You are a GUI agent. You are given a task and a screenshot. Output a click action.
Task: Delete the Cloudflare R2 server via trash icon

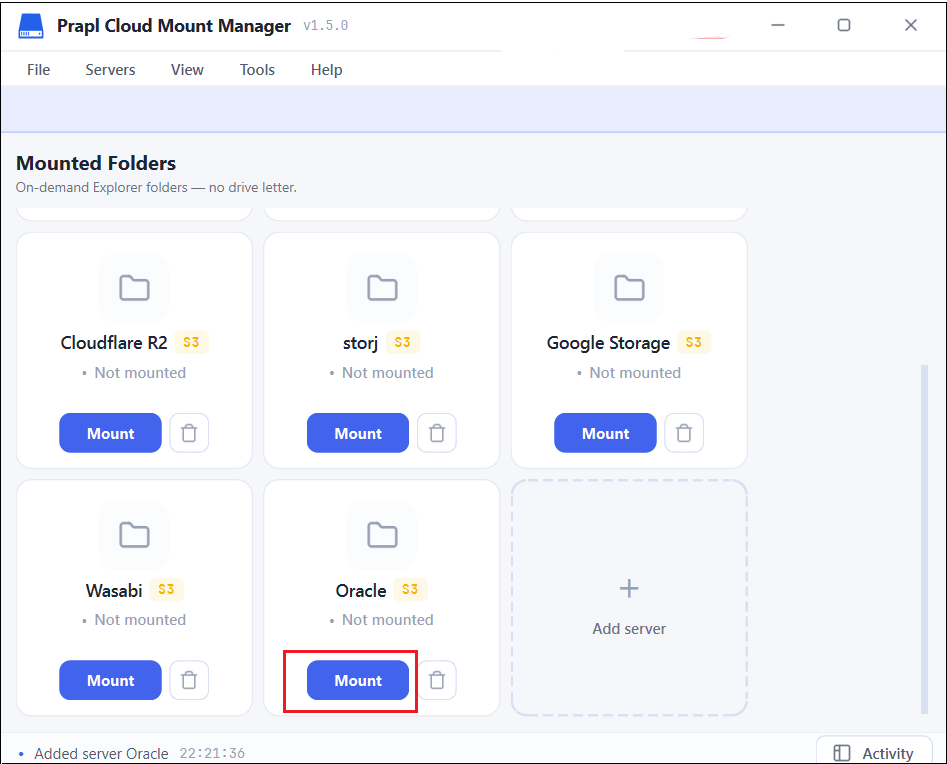pyautogui.click(x=189, y=433)
